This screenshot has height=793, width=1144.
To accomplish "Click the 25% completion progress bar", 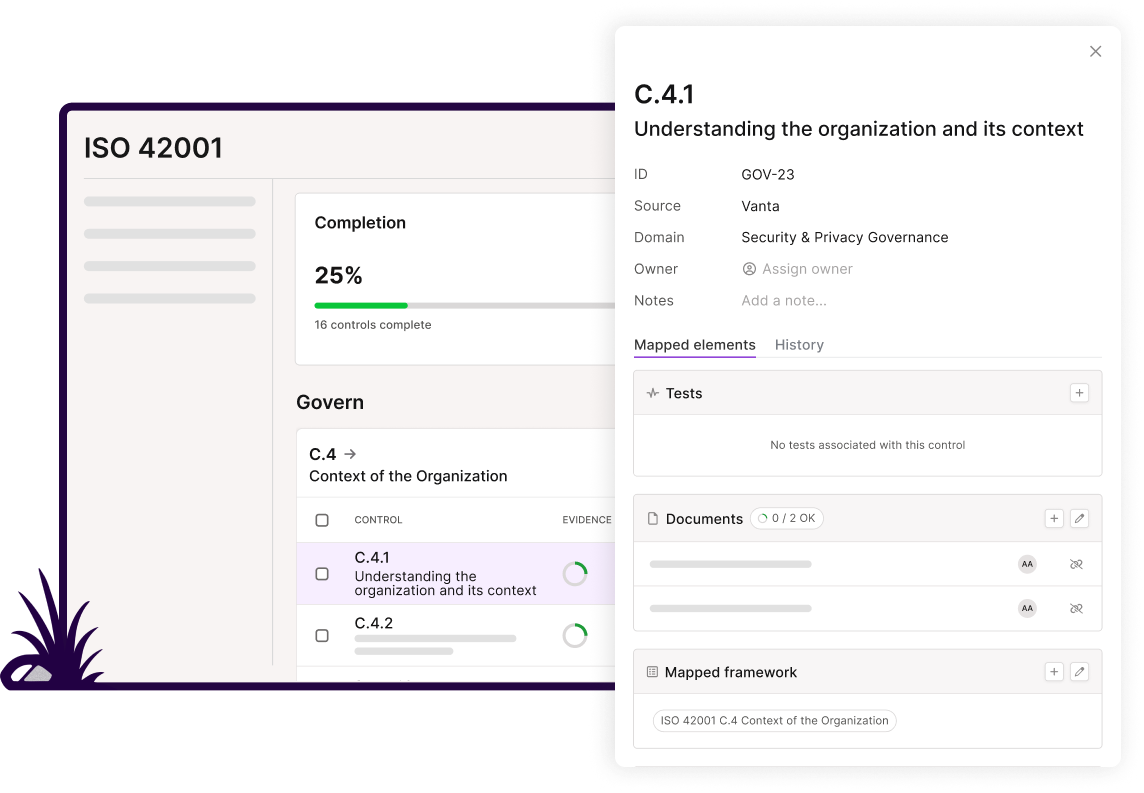I will [400, 305].
